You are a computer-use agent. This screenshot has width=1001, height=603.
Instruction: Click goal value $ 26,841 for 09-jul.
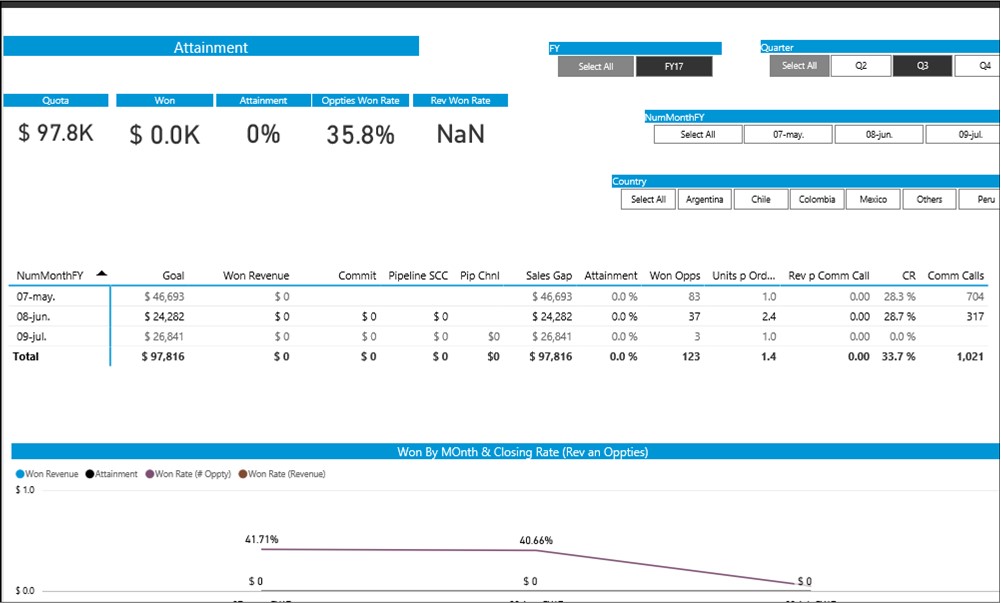pos(164,336)
